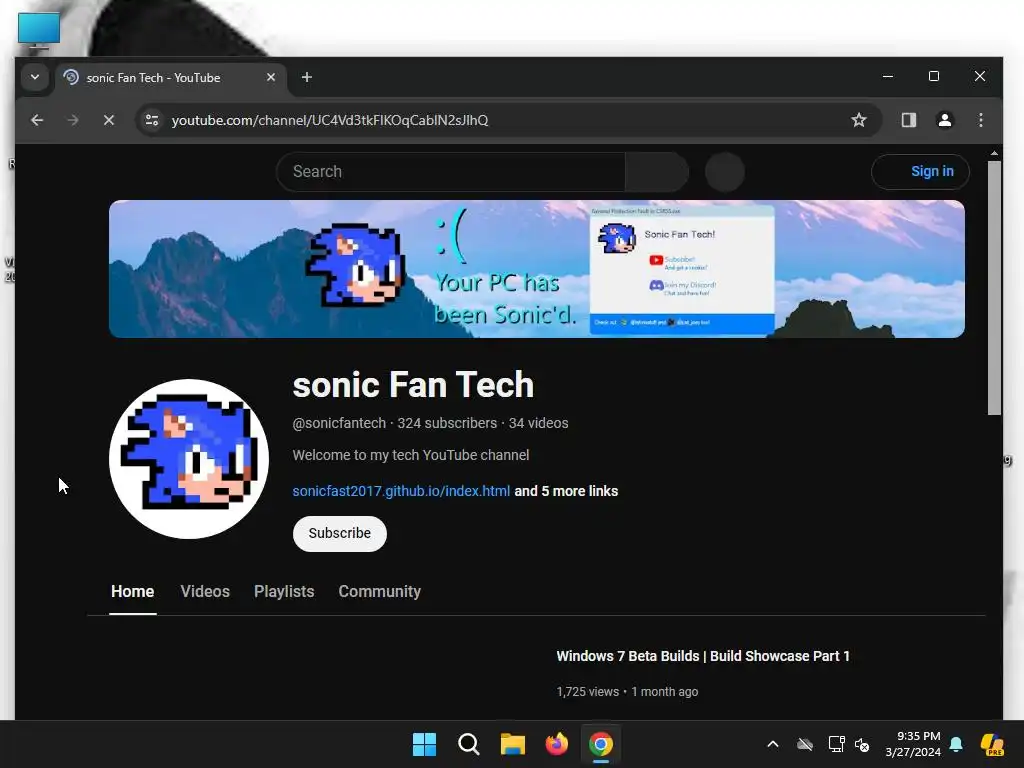This screenshot has height=768, width=1024.
Task: Show hidden tray icons chevron
Action: (x=773, y=744)
